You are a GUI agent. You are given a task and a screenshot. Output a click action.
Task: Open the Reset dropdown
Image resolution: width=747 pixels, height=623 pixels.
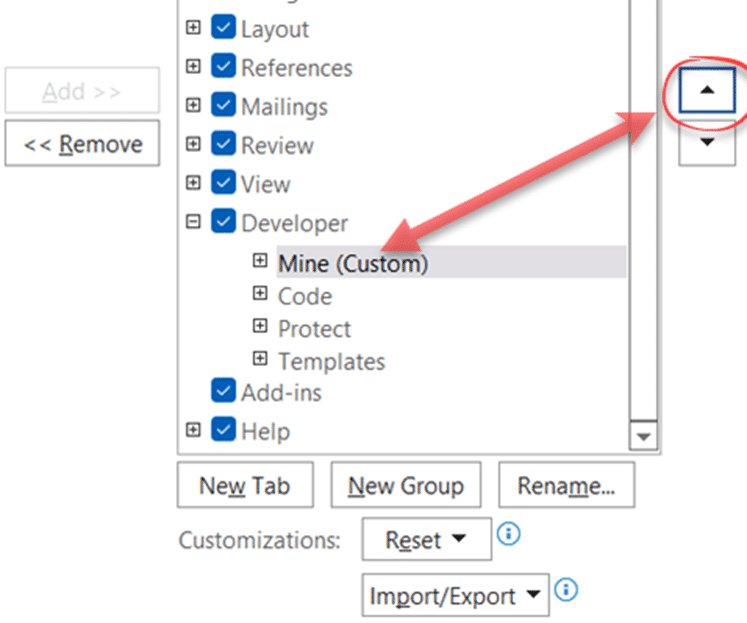[x=426, y=539]
